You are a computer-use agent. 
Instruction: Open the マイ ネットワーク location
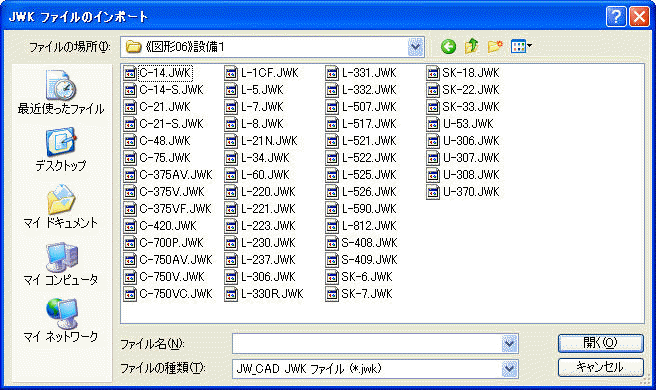click(x=61, y=321)
